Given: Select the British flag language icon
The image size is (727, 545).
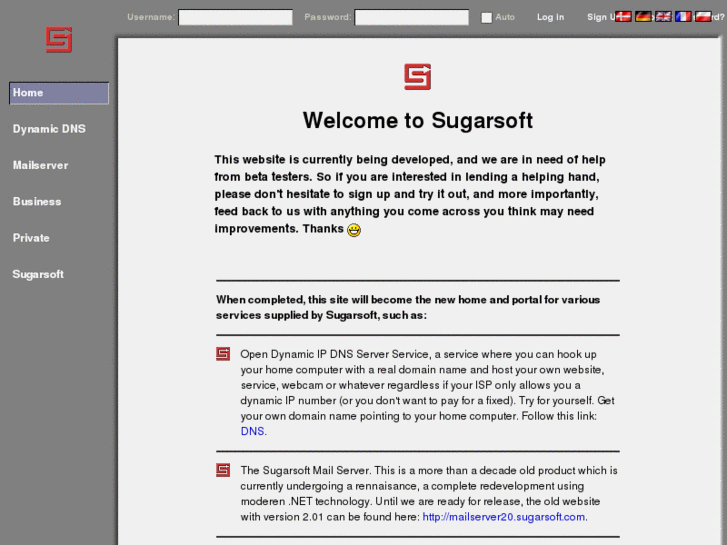Looking at the screenshot, I should (x=663, y=17).
